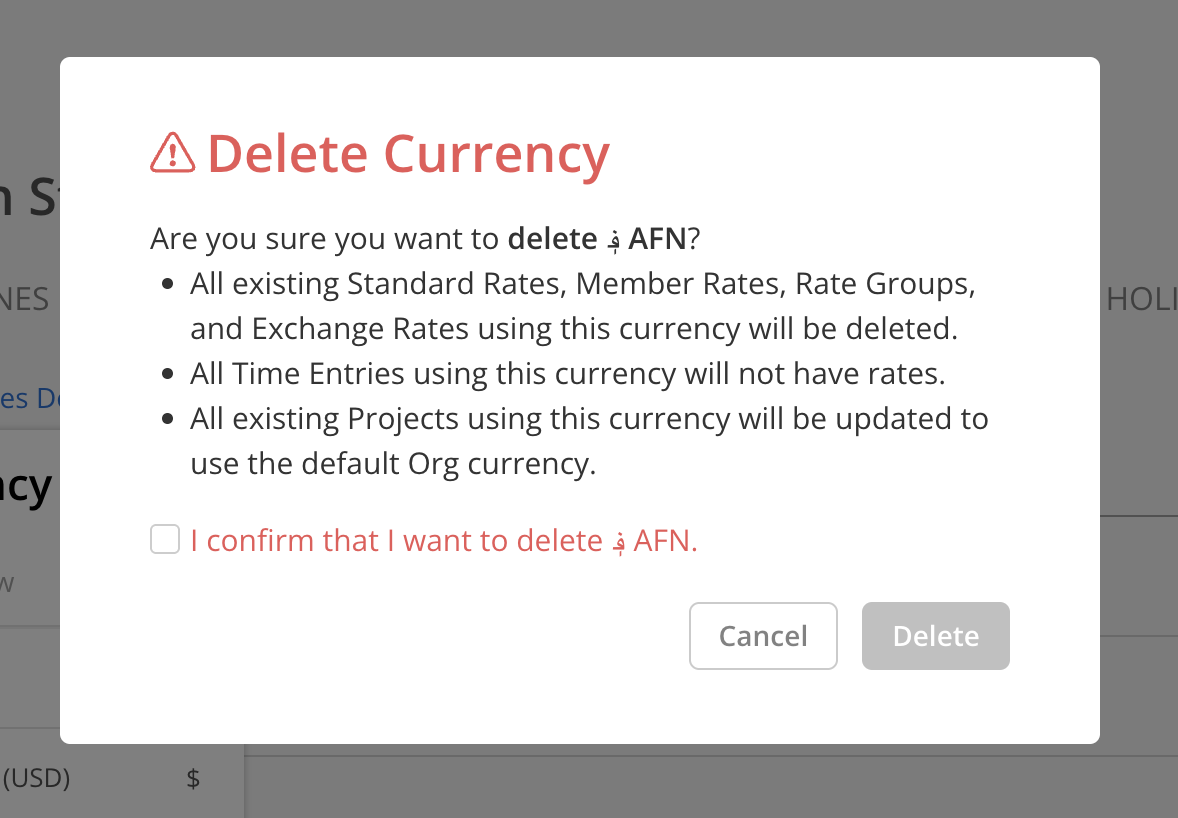Click the bold AFN text in the question
1178x818 pixels.
pos(657,239)
